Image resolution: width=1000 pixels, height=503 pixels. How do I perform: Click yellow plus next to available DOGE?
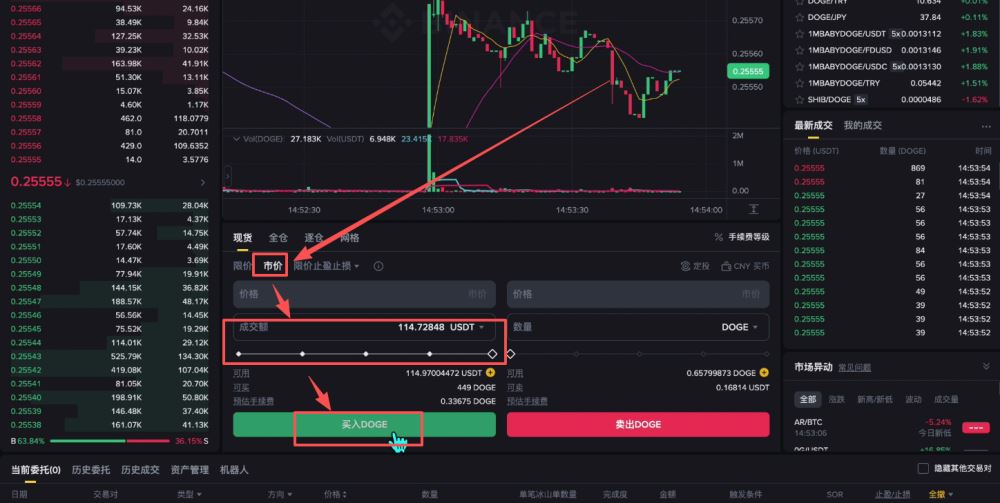point(764,372)
